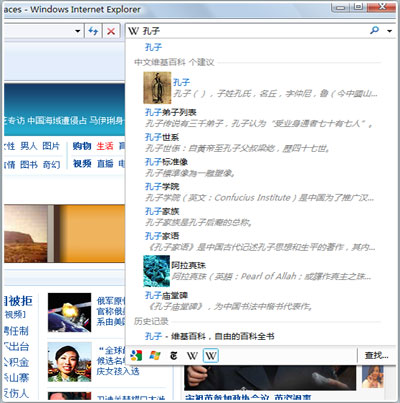This screenshot has height=403, width=400.
Task: Click the red Stop loading button
Action: [111, 31]
